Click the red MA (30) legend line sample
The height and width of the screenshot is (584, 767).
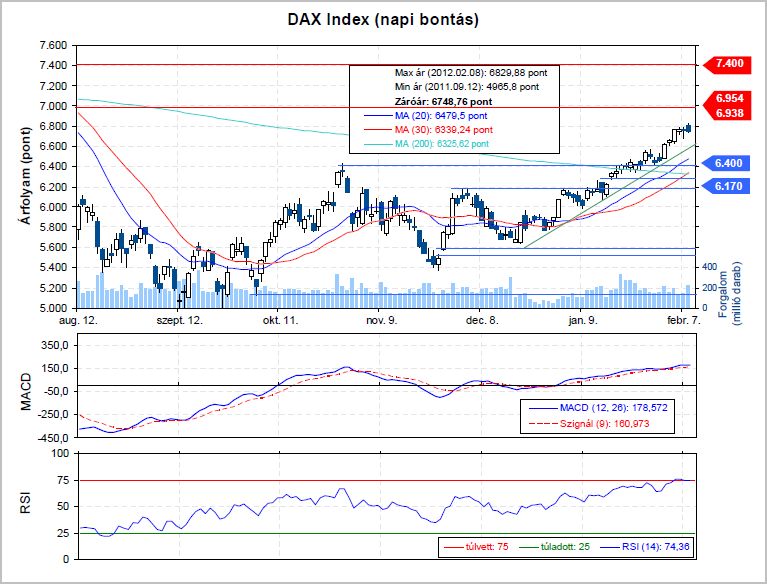coord(379,130)
